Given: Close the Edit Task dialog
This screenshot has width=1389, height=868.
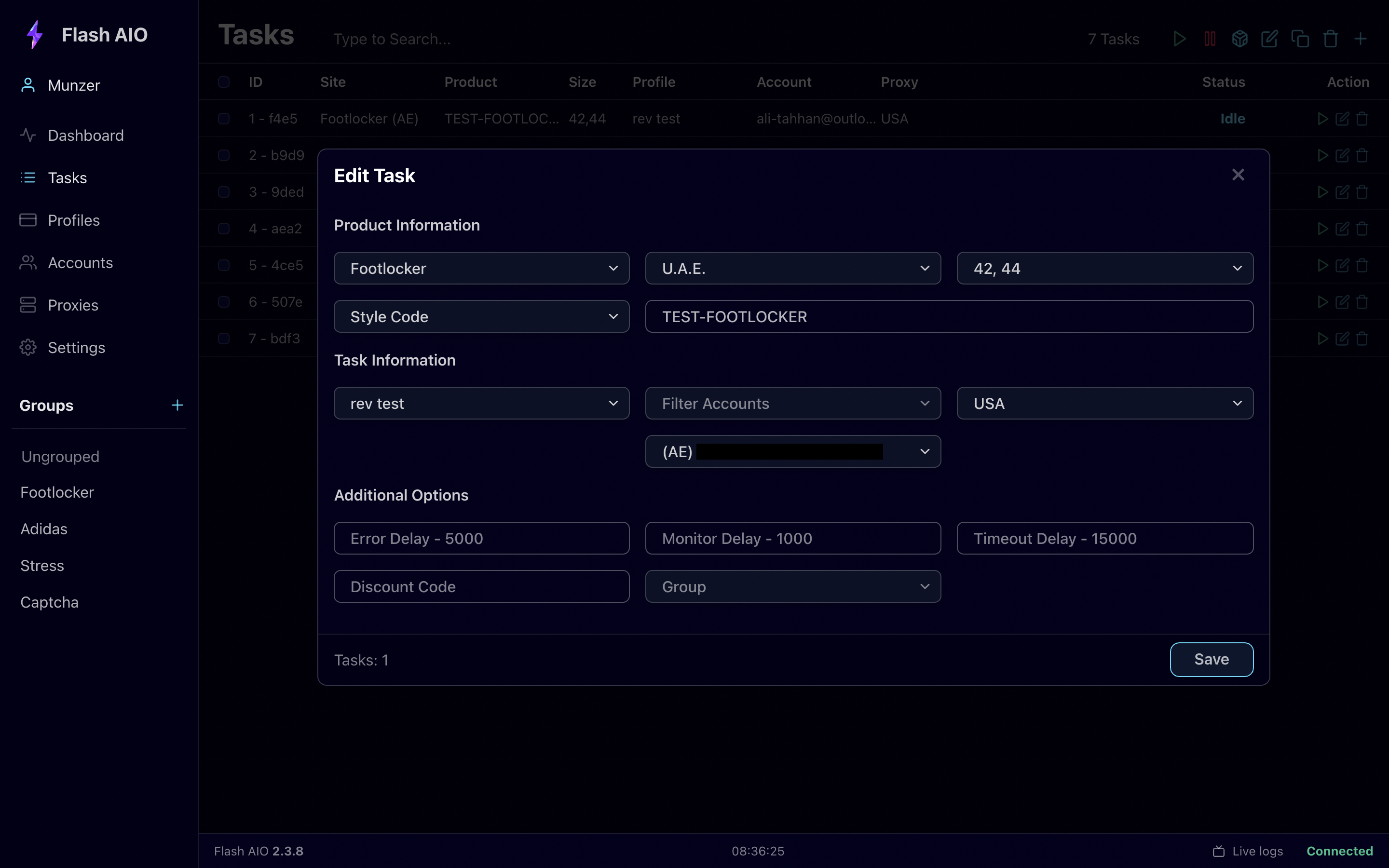Looking at the screenshot, I should [1238, 175].
